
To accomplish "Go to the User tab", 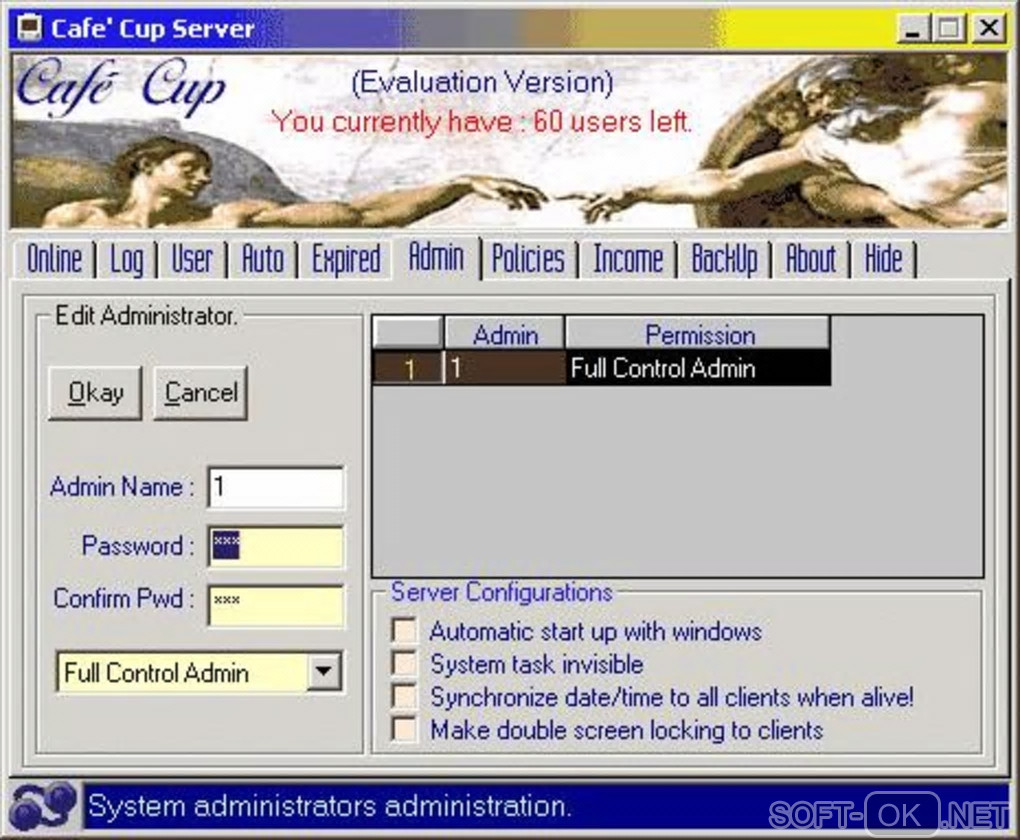I will tap(191, 260).
